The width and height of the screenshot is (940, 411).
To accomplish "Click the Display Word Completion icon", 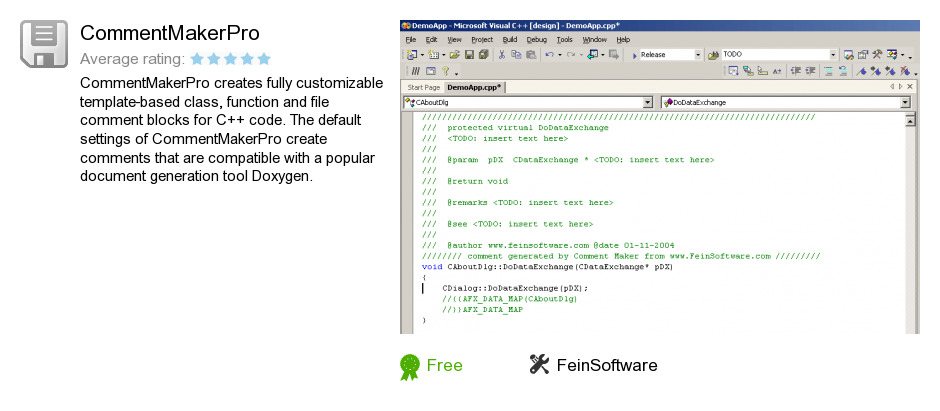I will (x=777, y=71).
